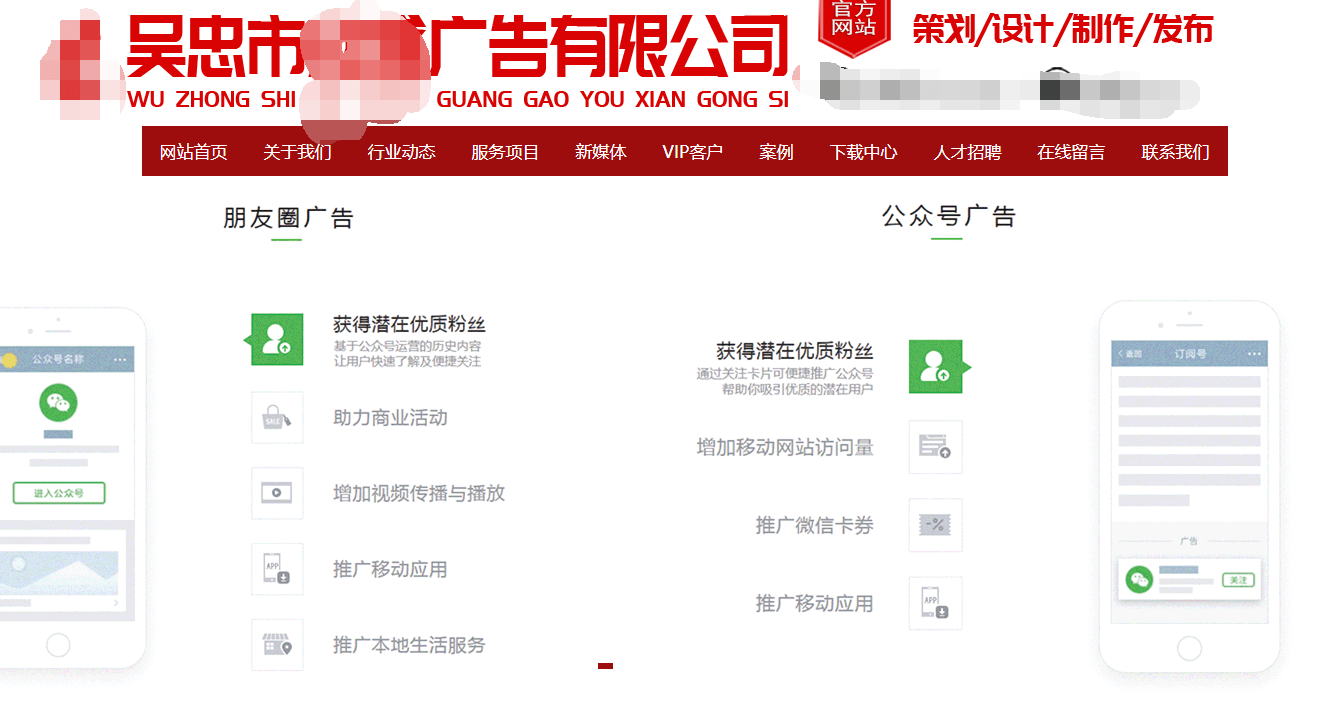The image size is (1331, 705).
Task: Click the 关注 button in right phone
Action: point(1238,580)
